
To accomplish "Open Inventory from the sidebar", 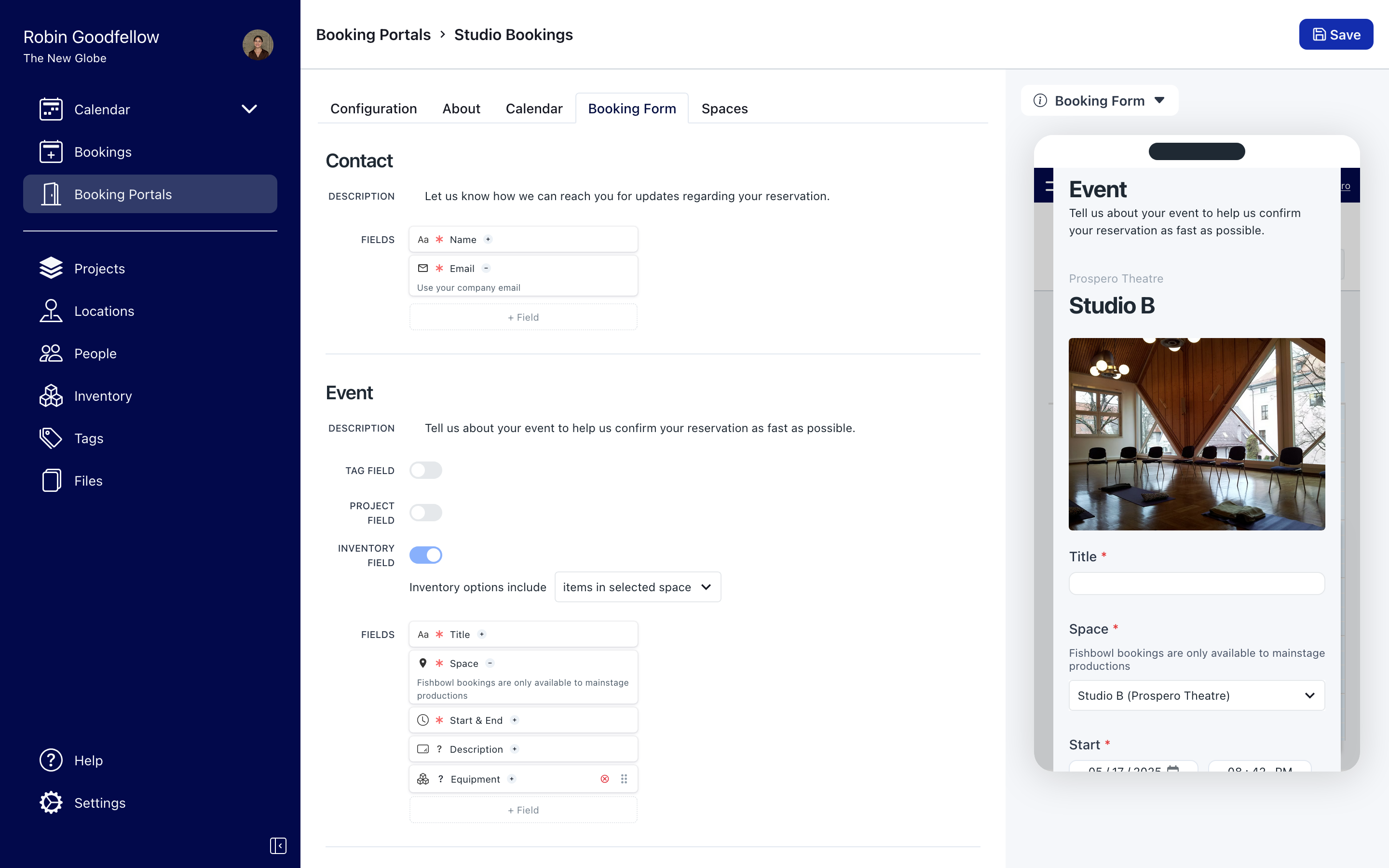I will tap(103, 396).
